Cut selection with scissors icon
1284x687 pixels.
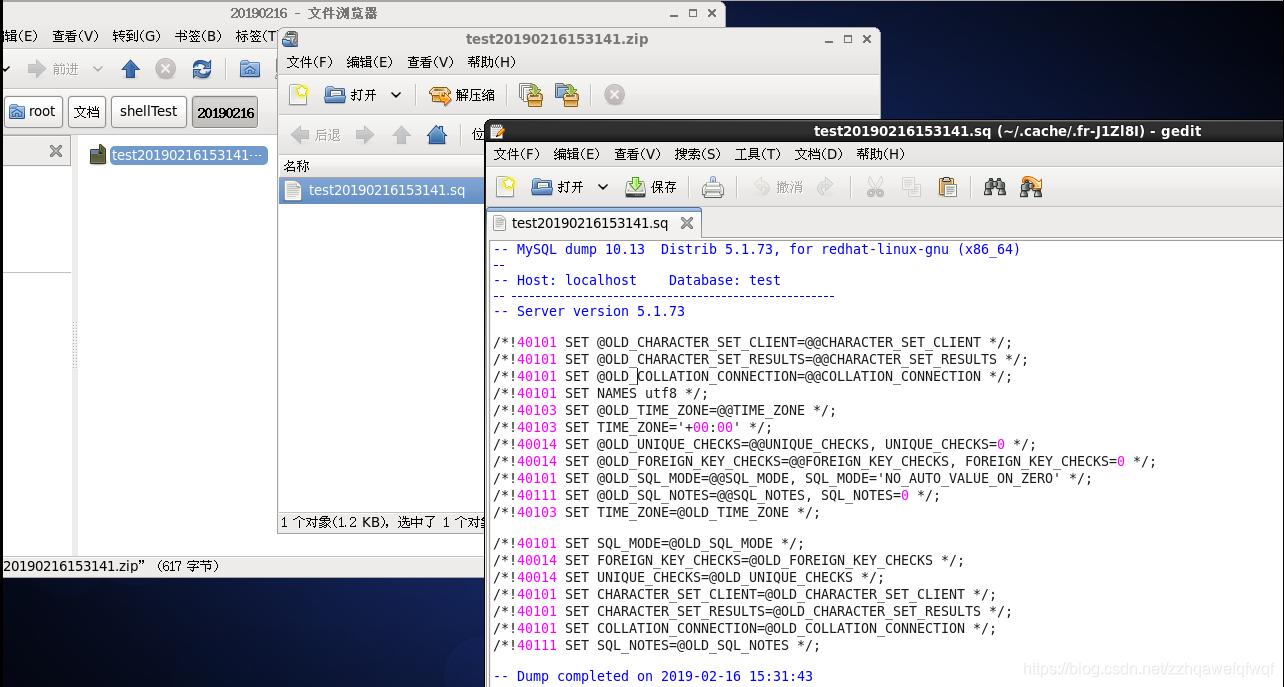[875, 187]
